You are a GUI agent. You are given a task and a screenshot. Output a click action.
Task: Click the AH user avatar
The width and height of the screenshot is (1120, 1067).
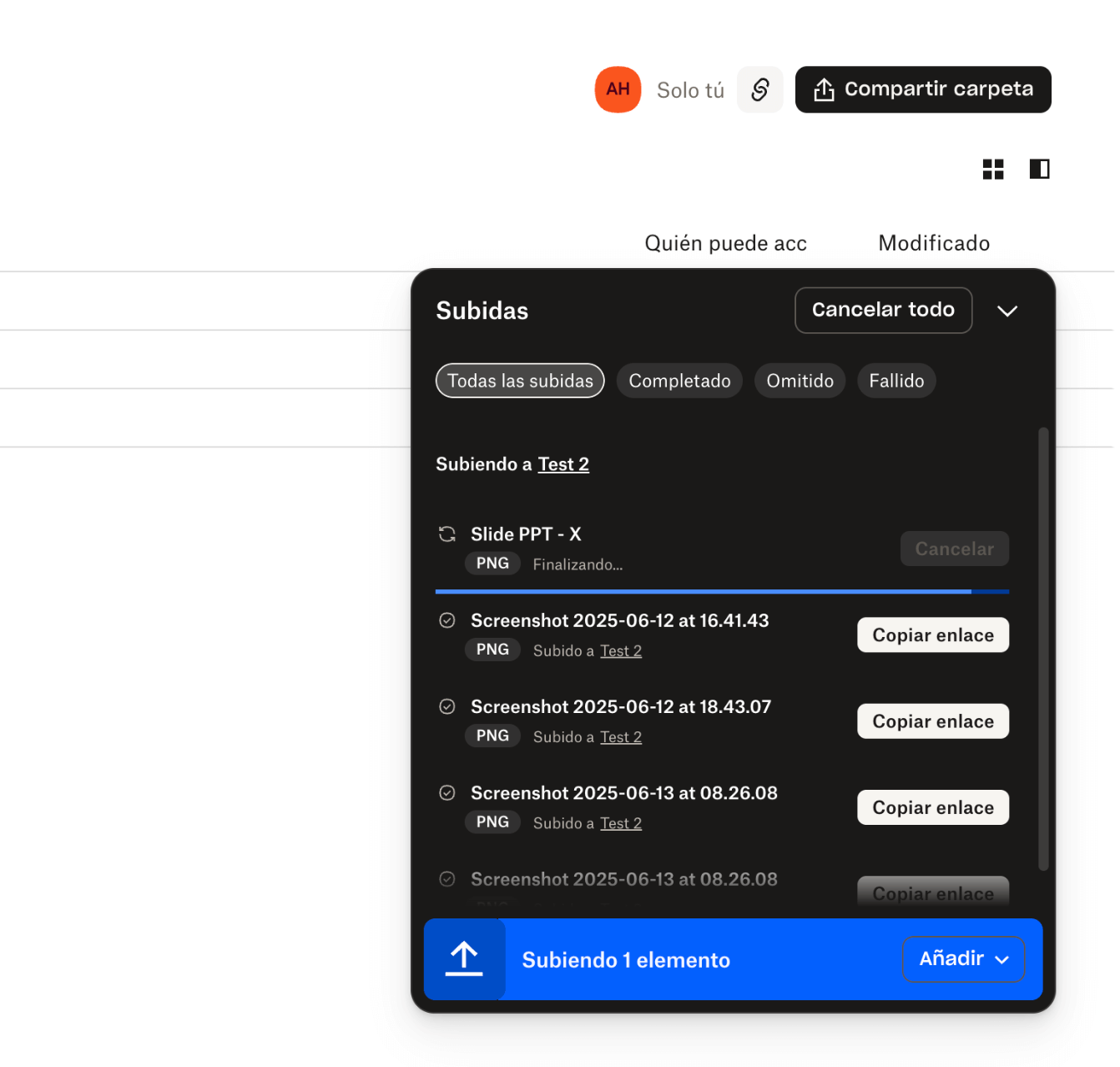coord(618,89)
